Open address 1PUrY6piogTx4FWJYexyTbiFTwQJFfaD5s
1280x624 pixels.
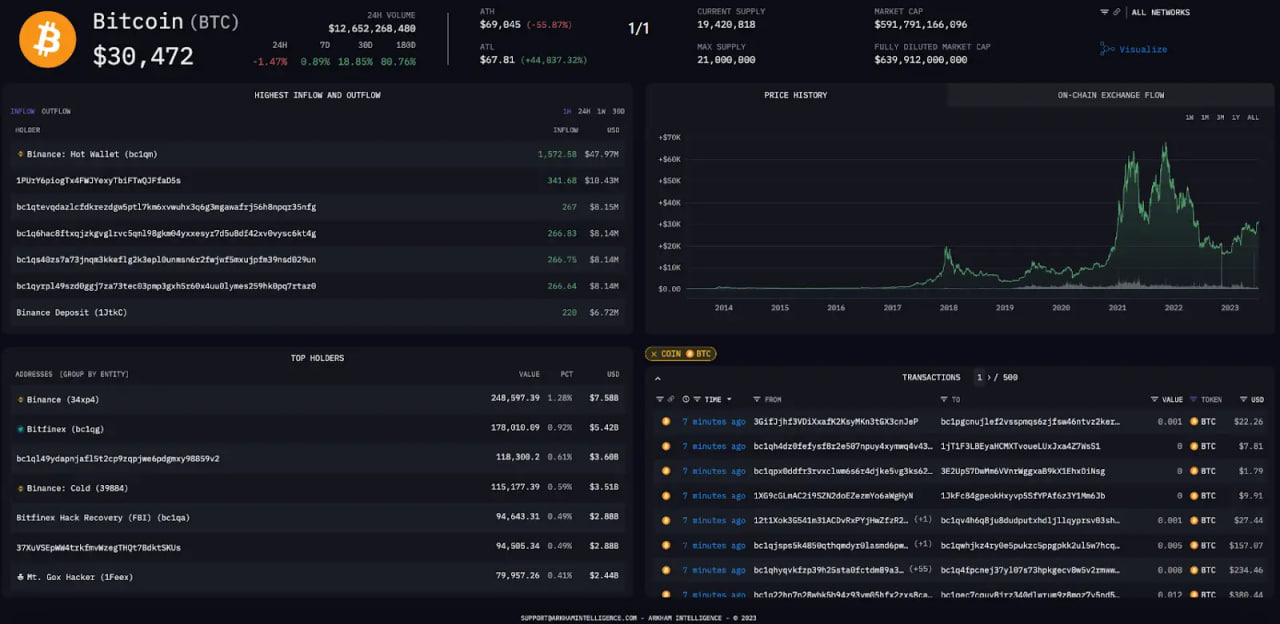point(98,180)
